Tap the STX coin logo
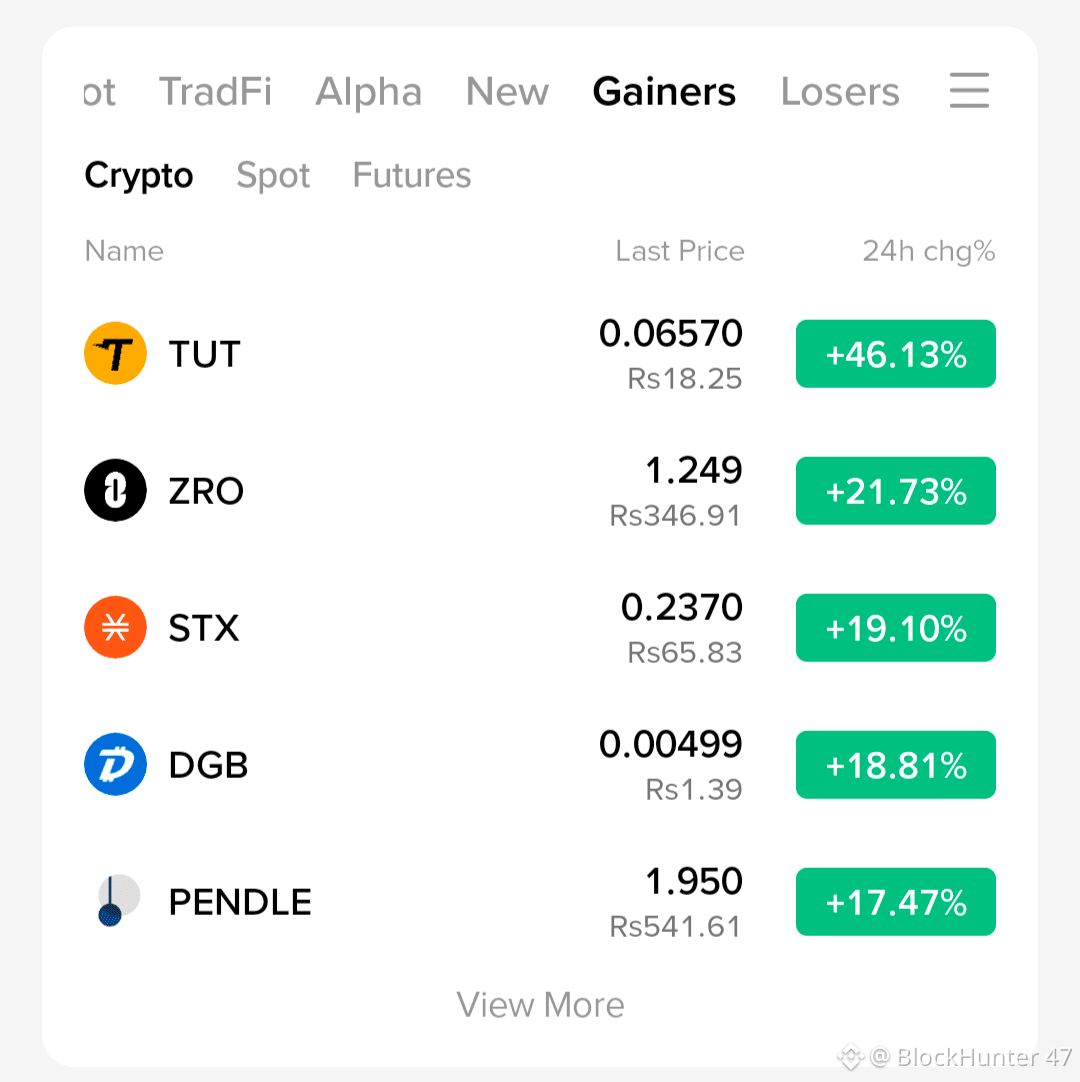 115,627
